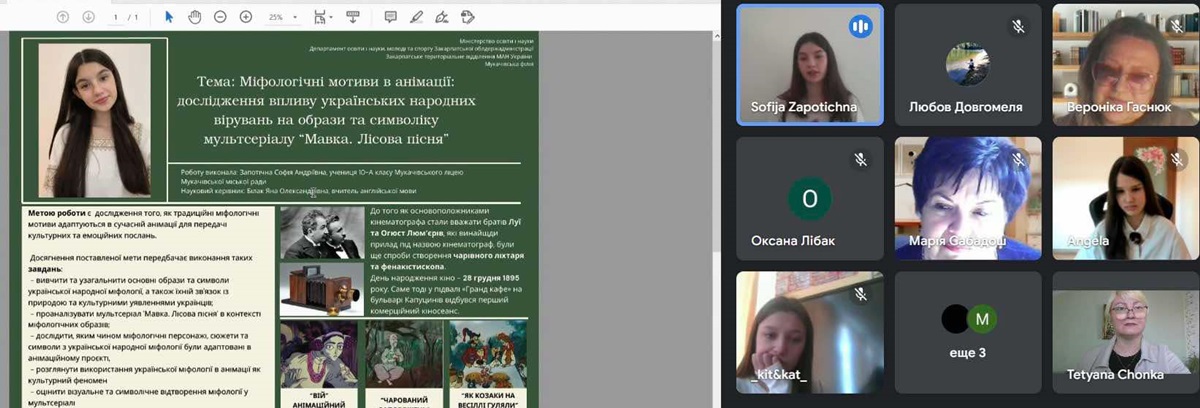Go to previous page with up arrow

pyautogui.click(x=63, y=17)
